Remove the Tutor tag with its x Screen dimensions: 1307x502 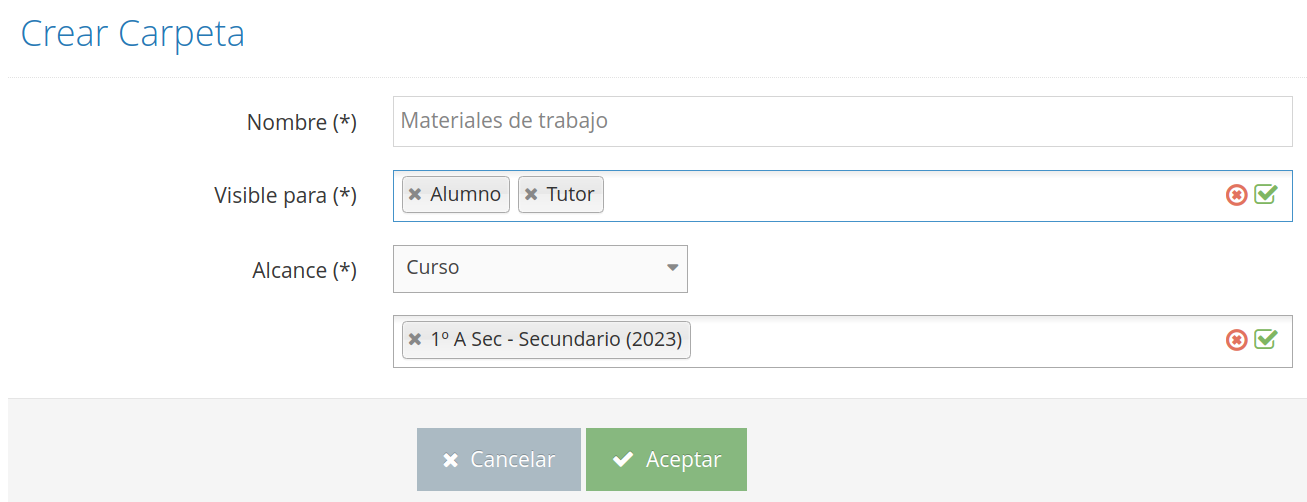point(531,195)
